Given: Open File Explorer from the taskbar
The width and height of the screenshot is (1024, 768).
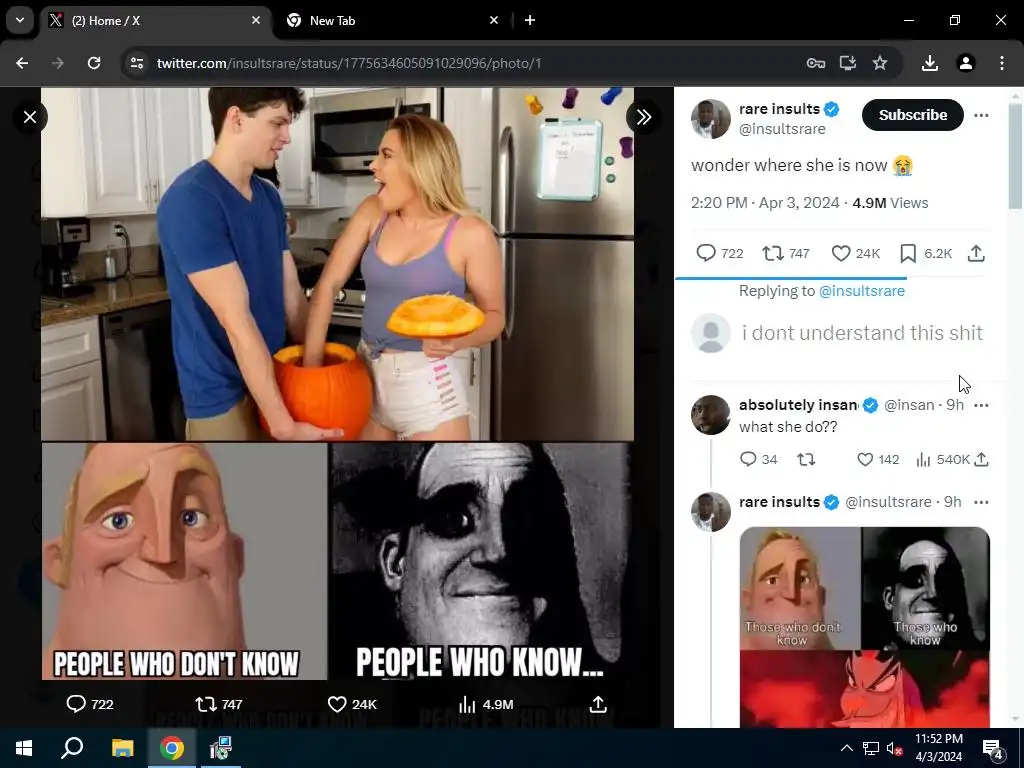Looking at the screenshot, I should tap(122, 748).
